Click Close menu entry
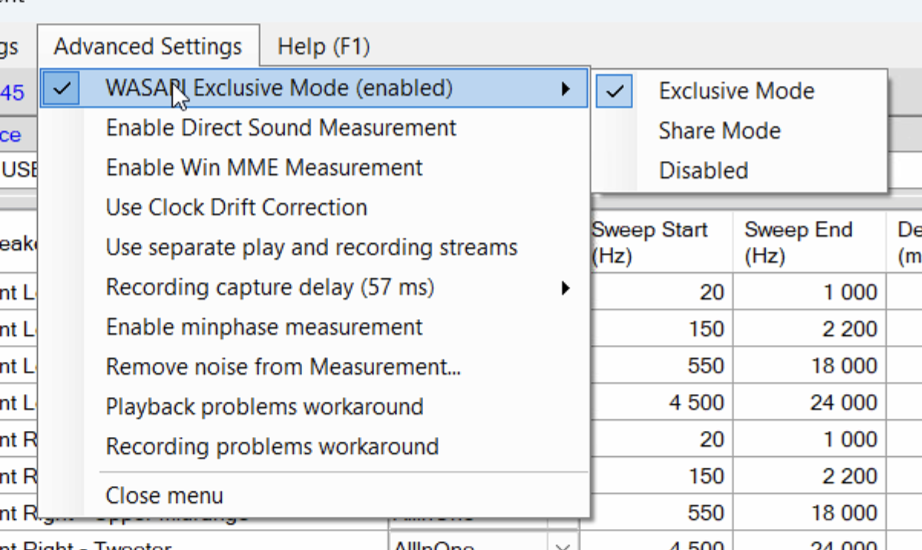Image resolution: width=922 pixels, height=550 pixels. point(165,496)
